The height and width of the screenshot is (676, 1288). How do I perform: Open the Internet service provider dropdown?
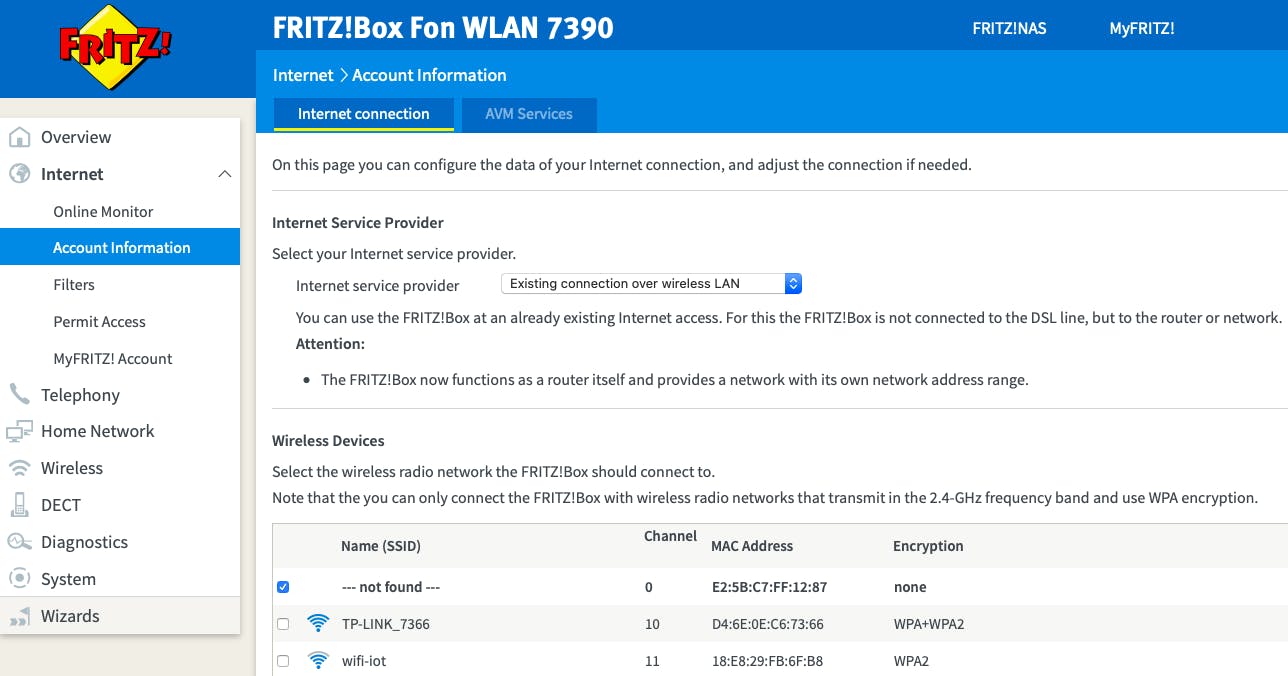(651, 284)
